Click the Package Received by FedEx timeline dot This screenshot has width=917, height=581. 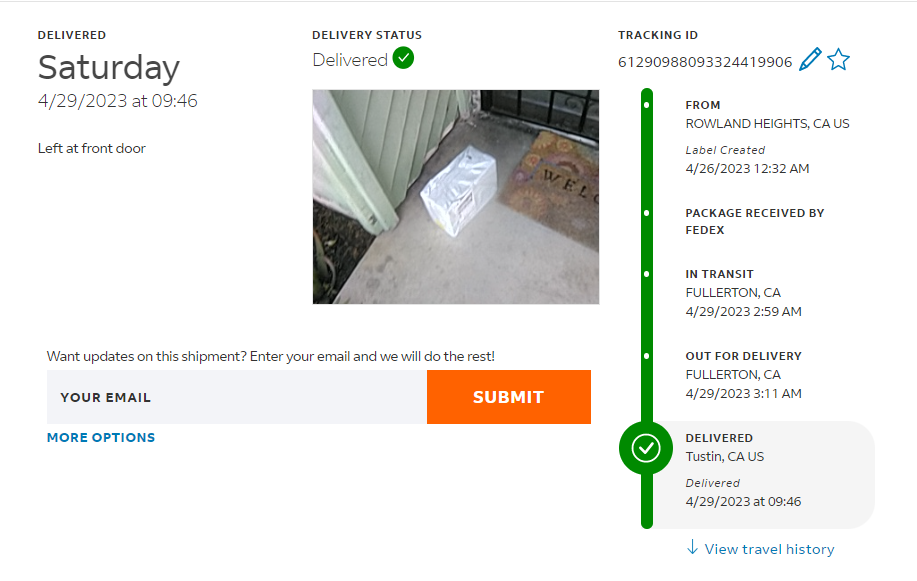pyautogui.click(x=647, y=213)
